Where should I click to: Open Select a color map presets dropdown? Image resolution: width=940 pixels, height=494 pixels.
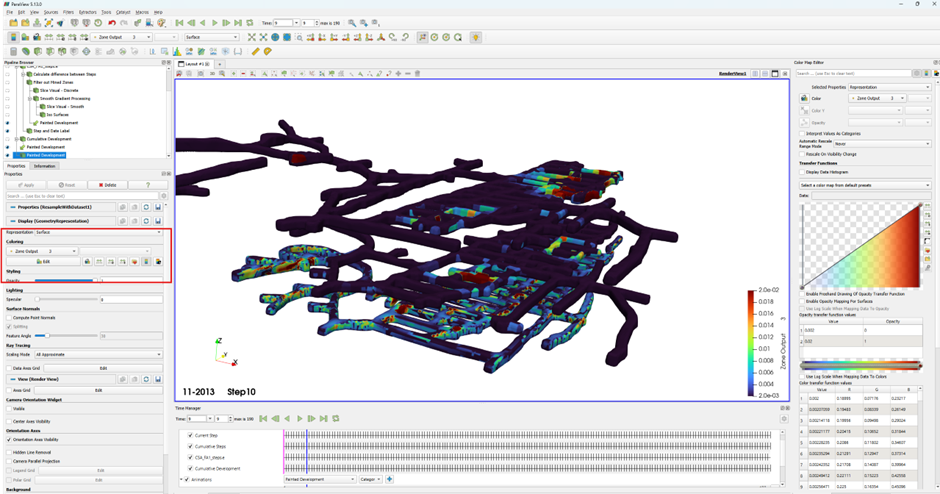(864, 185)
